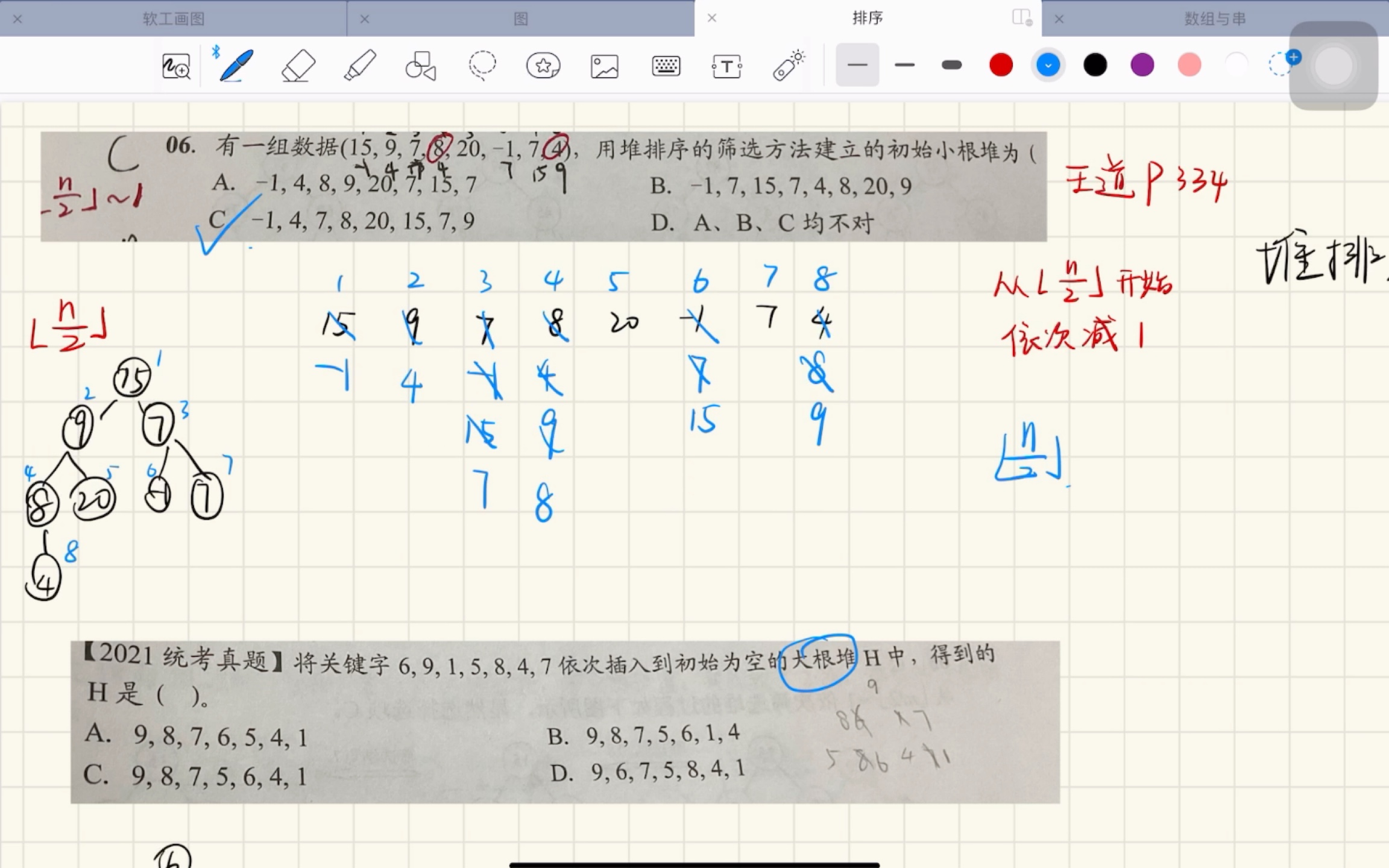Insert an image with Image tool
The width and height of the screenshot is (1389, 868).
click(604, 66)
